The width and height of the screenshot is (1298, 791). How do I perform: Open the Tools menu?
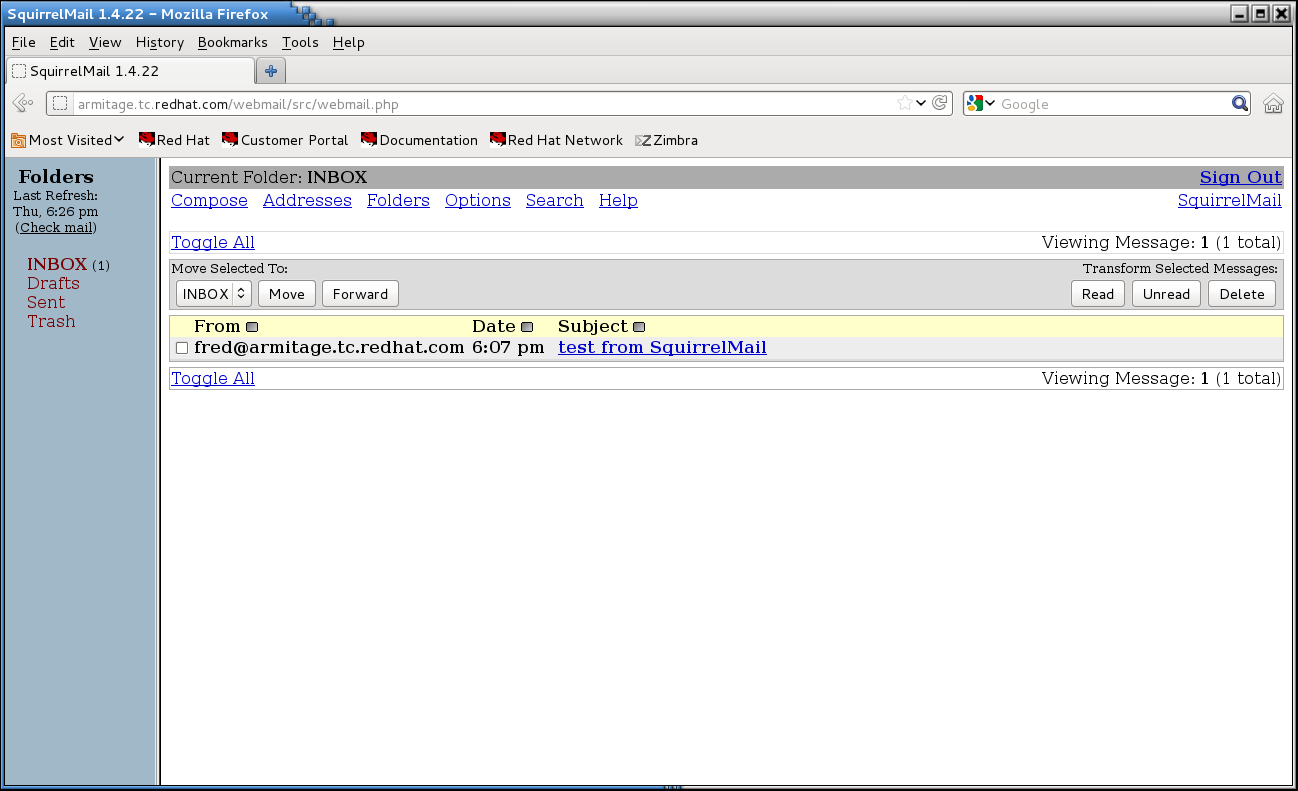coord(300,42)
